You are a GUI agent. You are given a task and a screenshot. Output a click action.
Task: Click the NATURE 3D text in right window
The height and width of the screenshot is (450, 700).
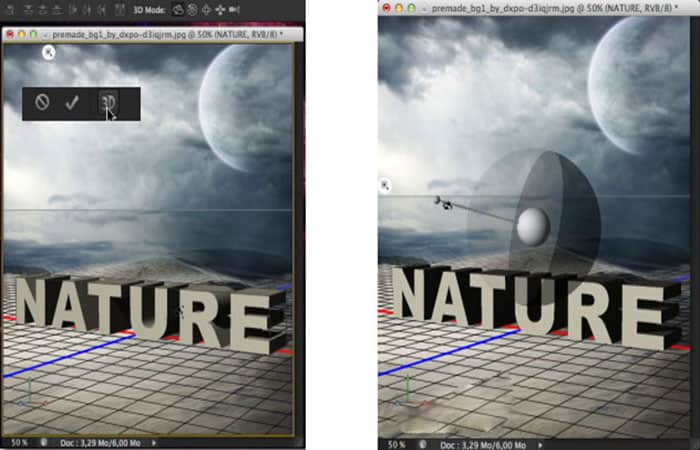[538, 306]
